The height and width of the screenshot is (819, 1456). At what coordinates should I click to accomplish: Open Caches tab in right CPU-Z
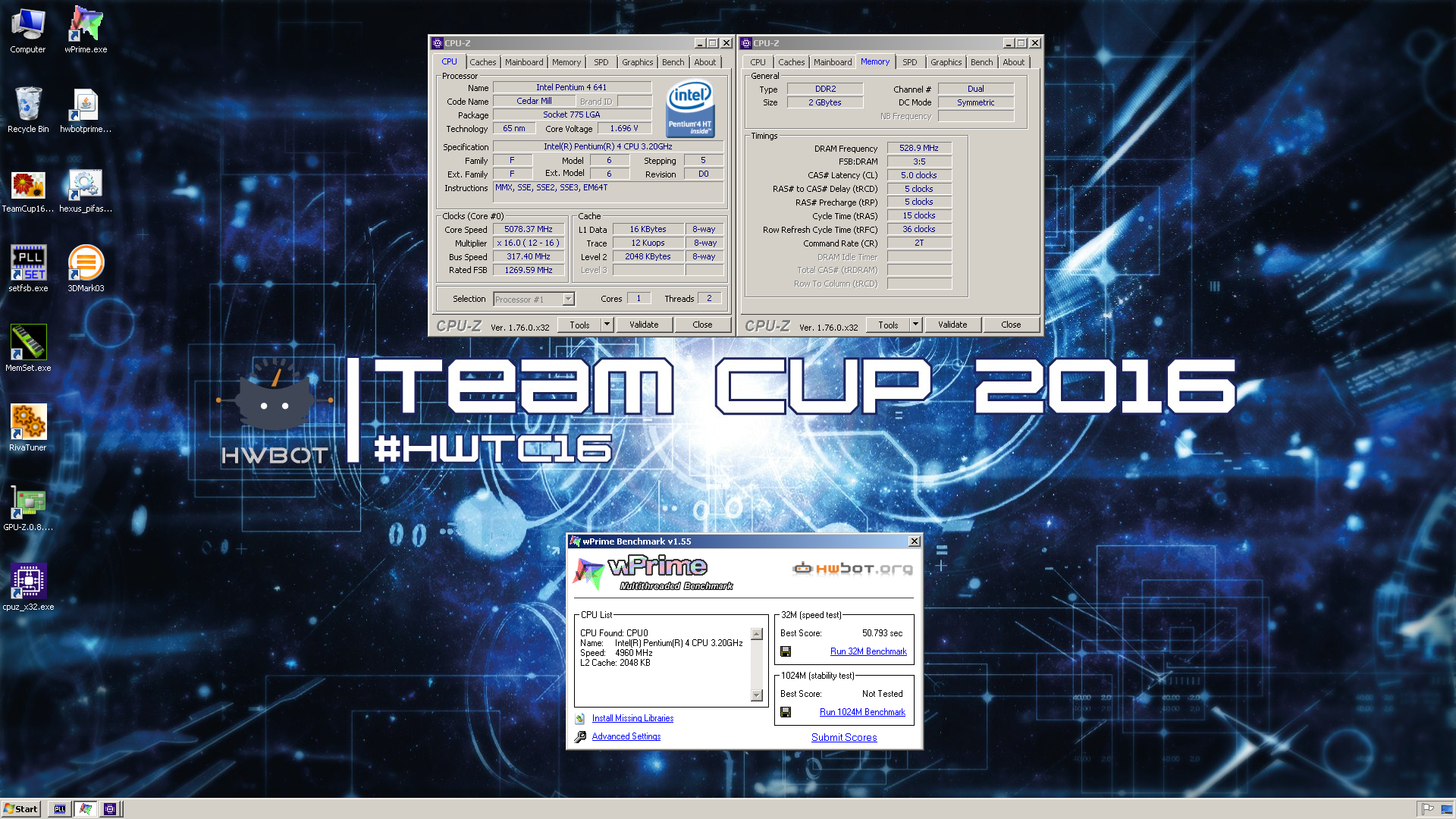point(791,62)
